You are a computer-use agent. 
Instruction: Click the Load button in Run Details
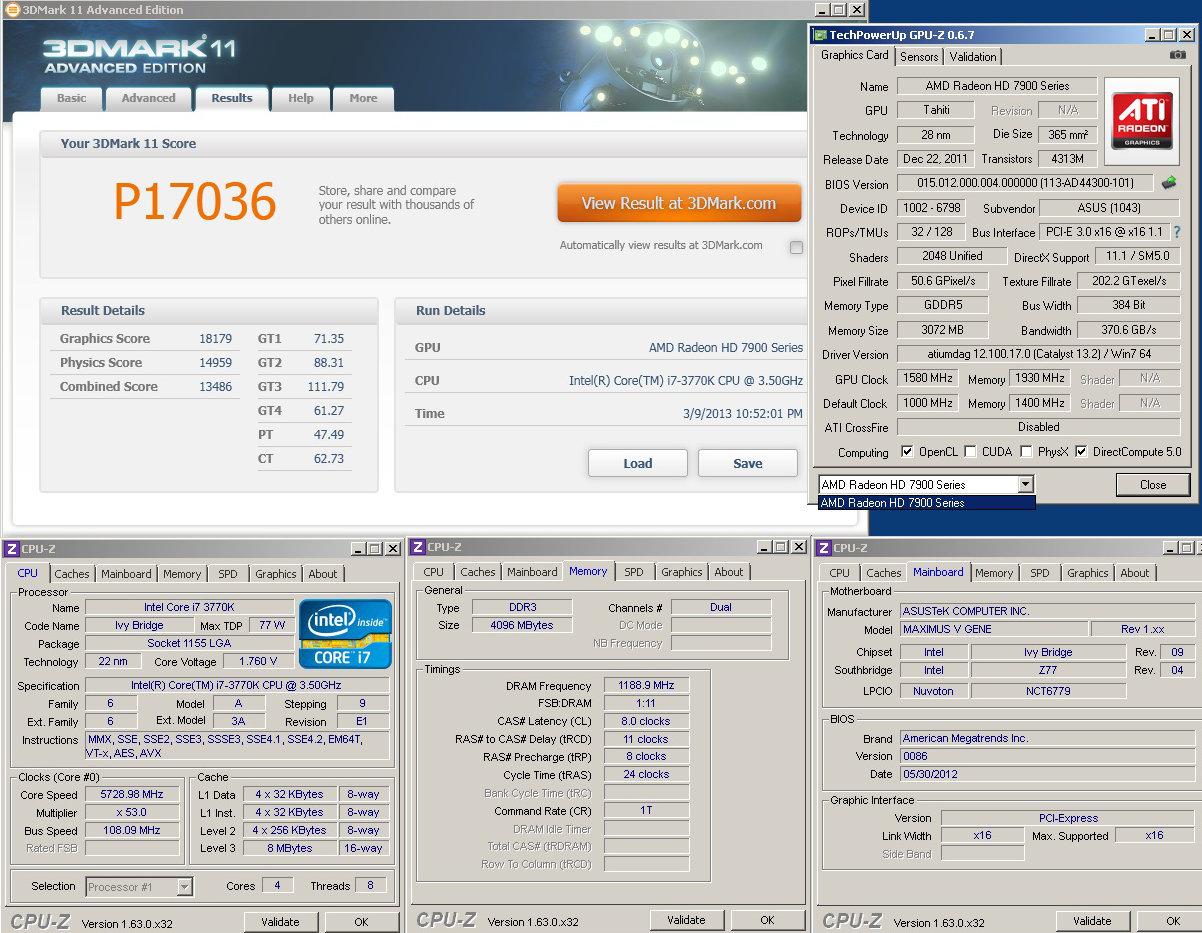(638, 464)
